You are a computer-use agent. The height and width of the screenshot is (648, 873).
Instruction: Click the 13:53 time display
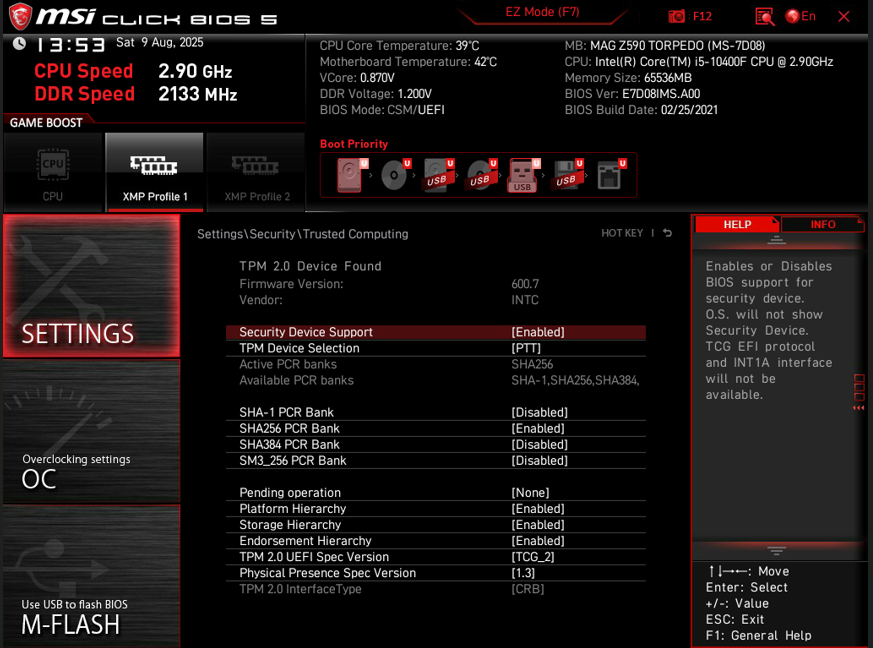click(71, 45)
